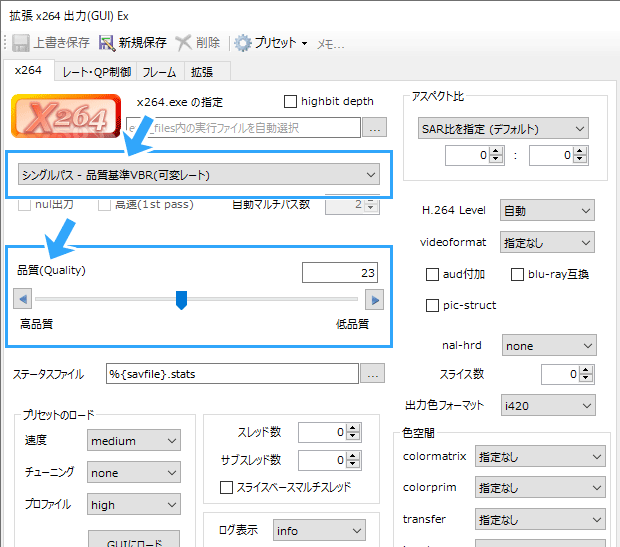Enable the blu-ray互換 checkbox

(x=518, y=274)
